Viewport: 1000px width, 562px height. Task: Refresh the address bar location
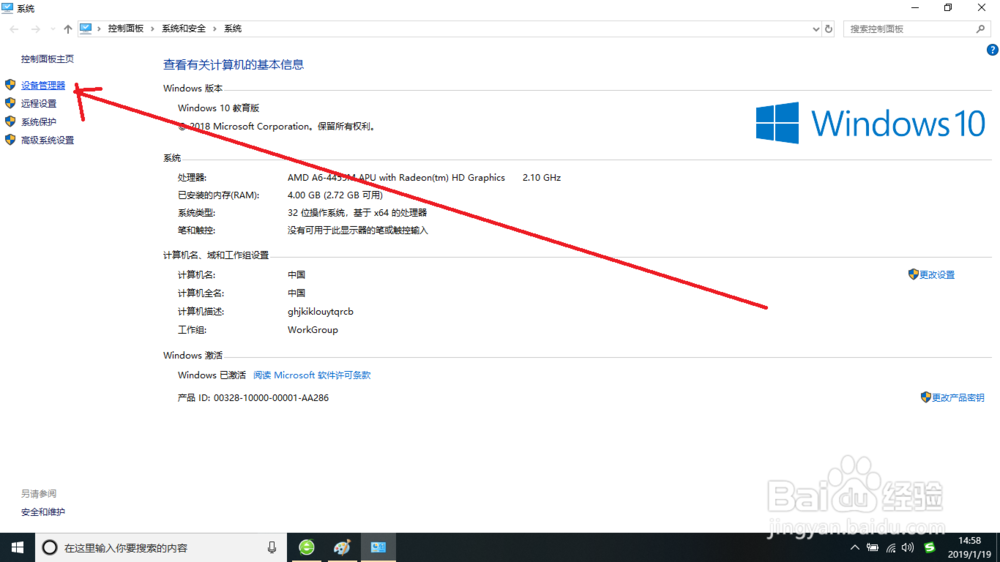pyautogui.click(x=828, y=29)
